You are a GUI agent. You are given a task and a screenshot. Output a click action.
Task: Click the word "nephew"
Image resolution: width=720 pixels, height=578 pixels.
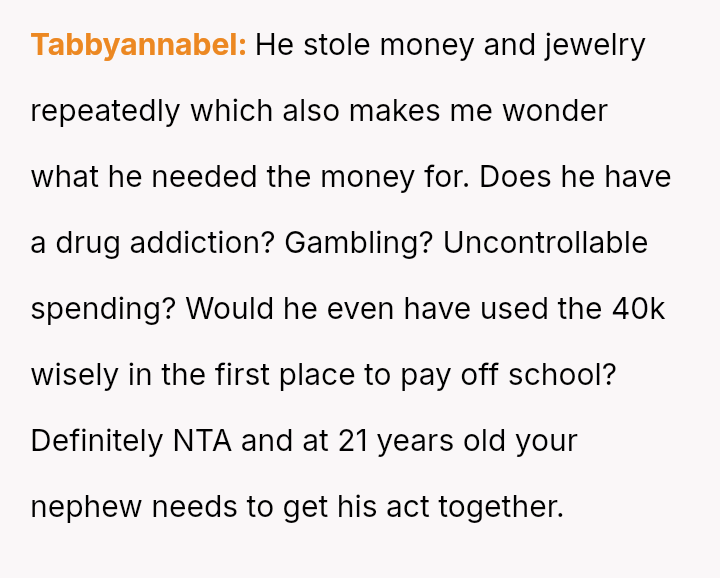87,507
